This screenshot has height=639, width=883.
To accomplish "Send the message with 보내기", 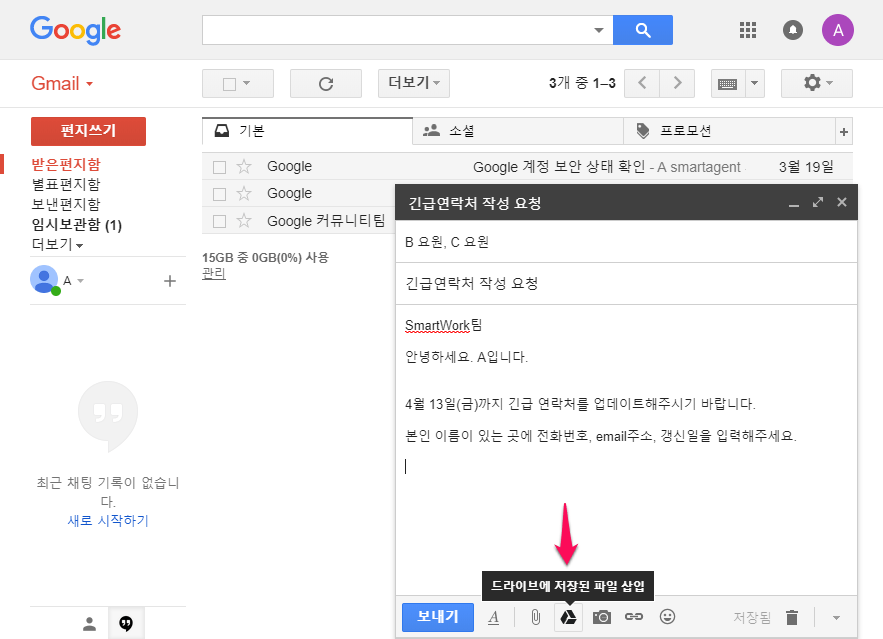I will click(x=437, y=617).
